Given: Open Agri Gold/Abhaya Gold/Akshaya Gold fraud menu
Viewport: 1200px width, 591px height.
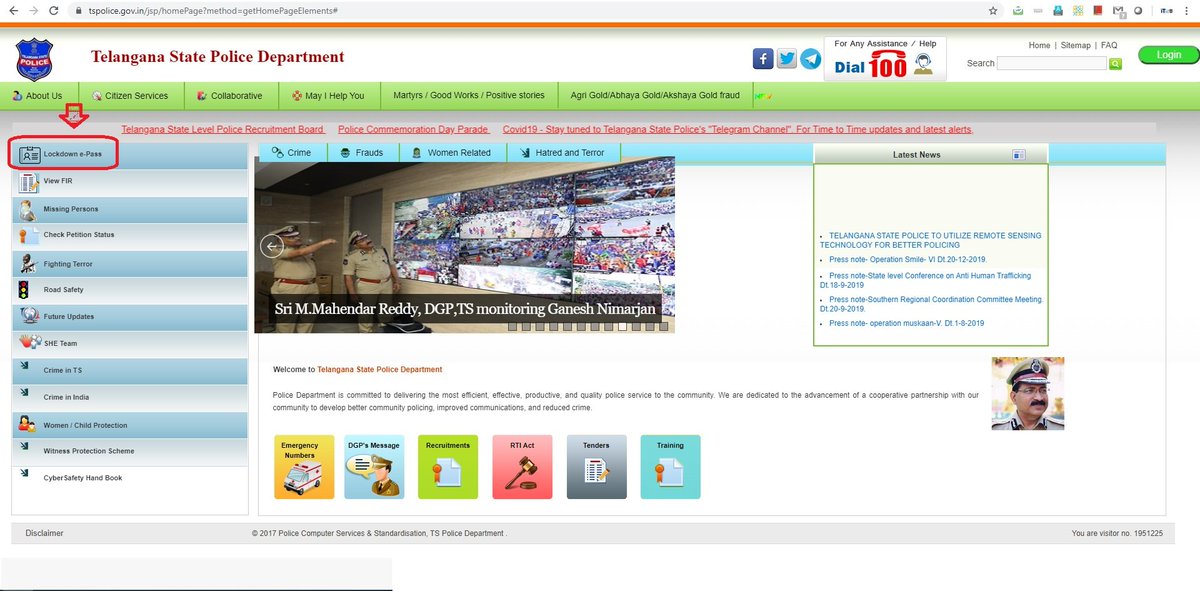Looking at the screenshot, I should point(655,96).
